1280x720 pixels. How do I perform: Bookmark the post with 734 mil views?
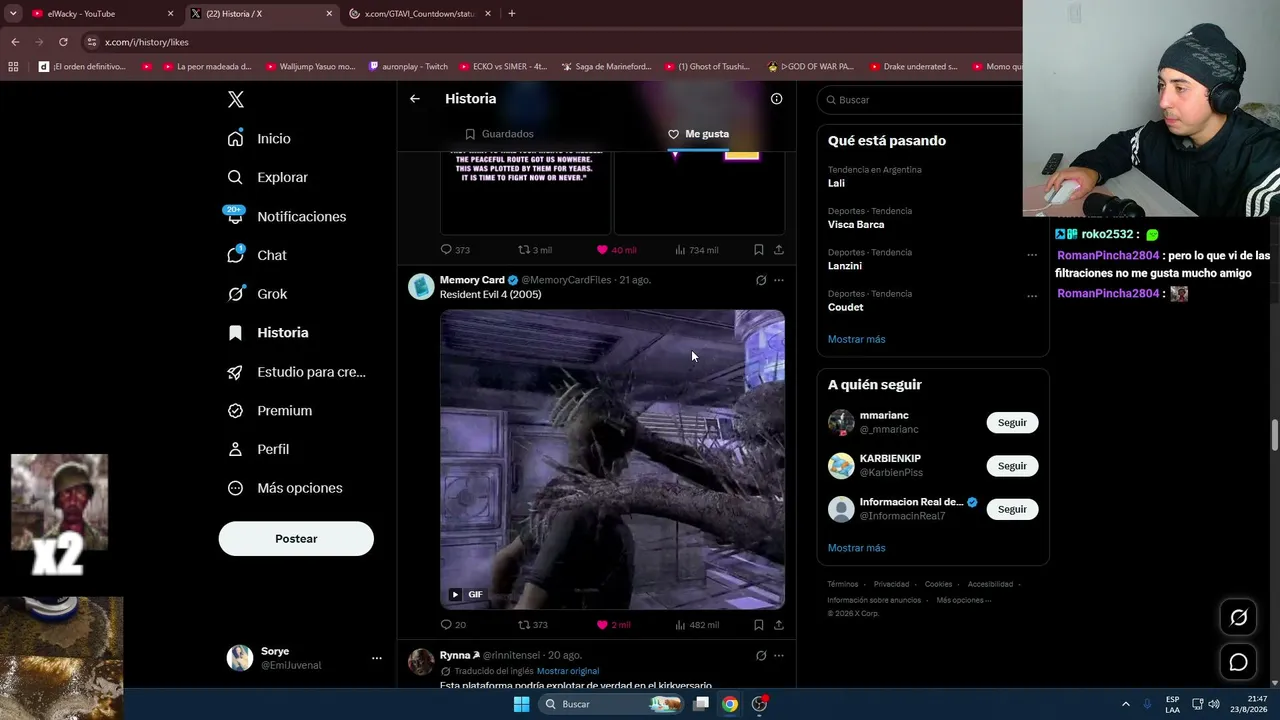pos(759,250)
